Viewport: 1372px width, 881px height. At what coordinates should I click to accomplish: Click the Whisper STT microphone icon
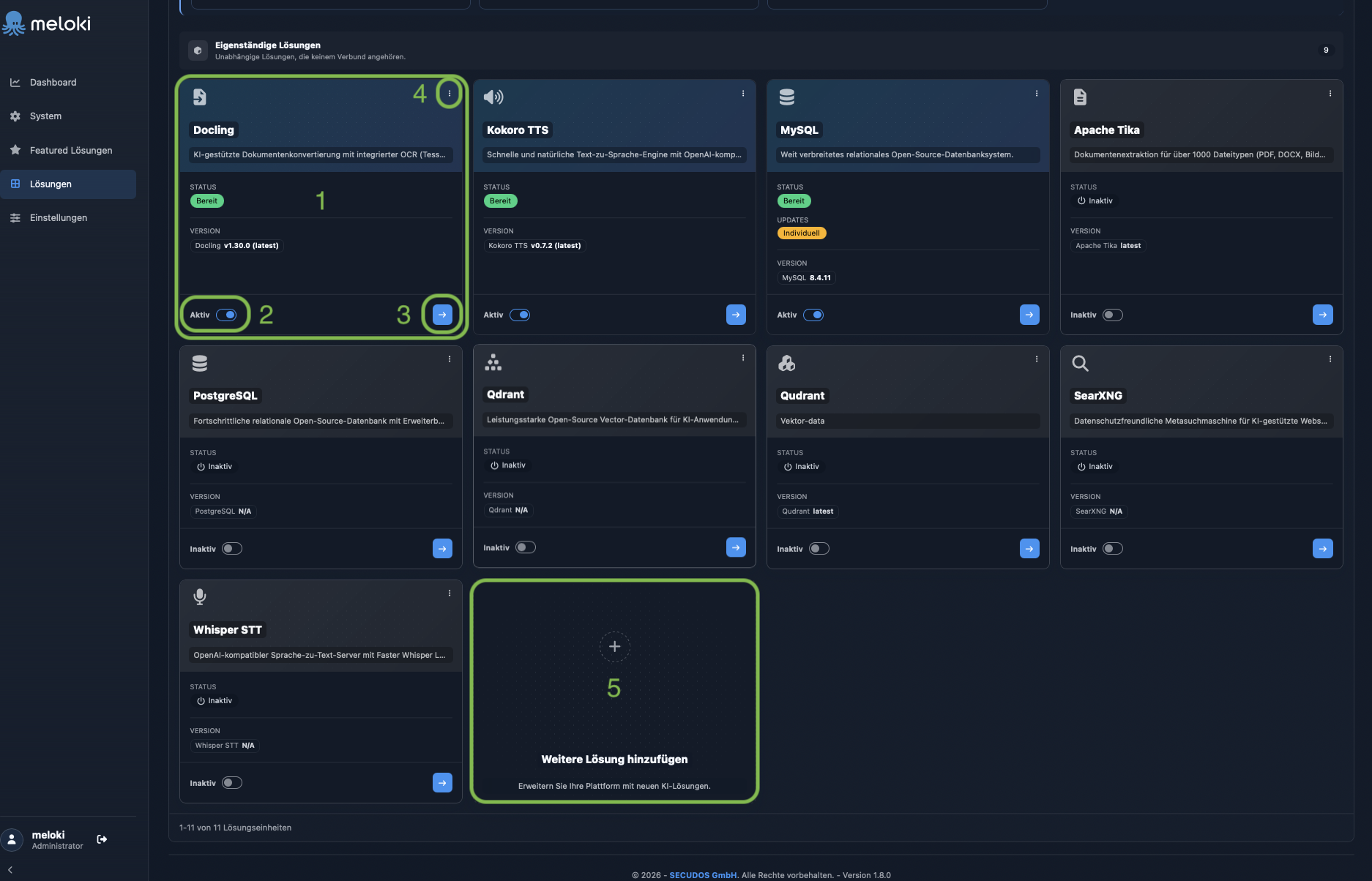click(200, 597)
